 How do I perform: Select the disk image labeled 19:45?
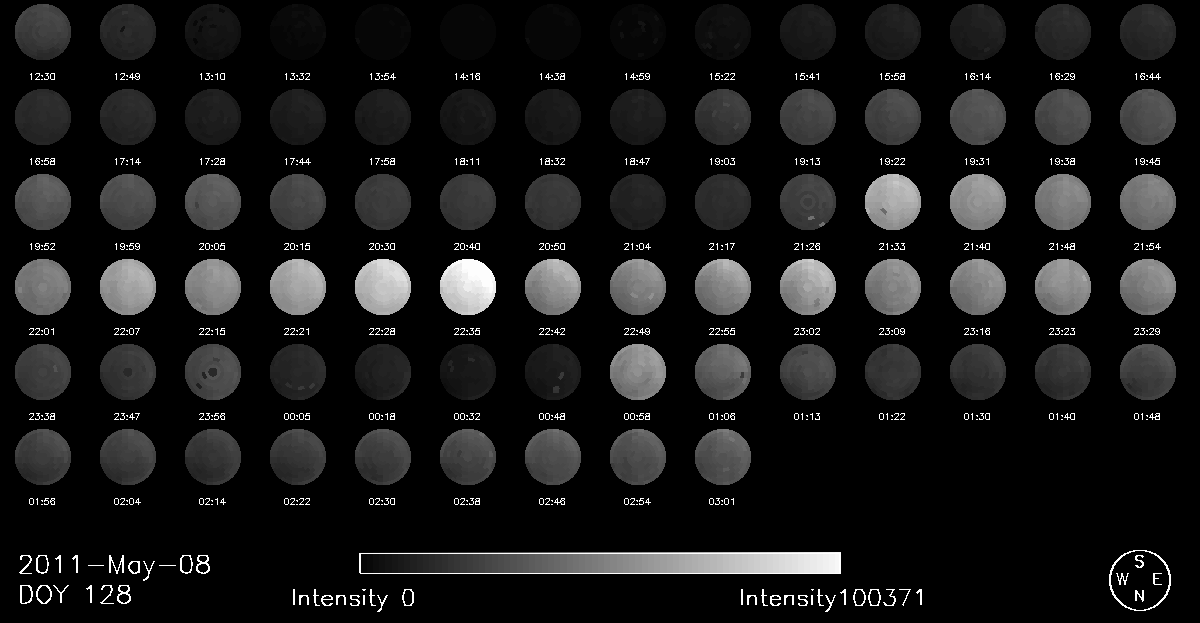pyautogui.click(x=1148, y=116)
